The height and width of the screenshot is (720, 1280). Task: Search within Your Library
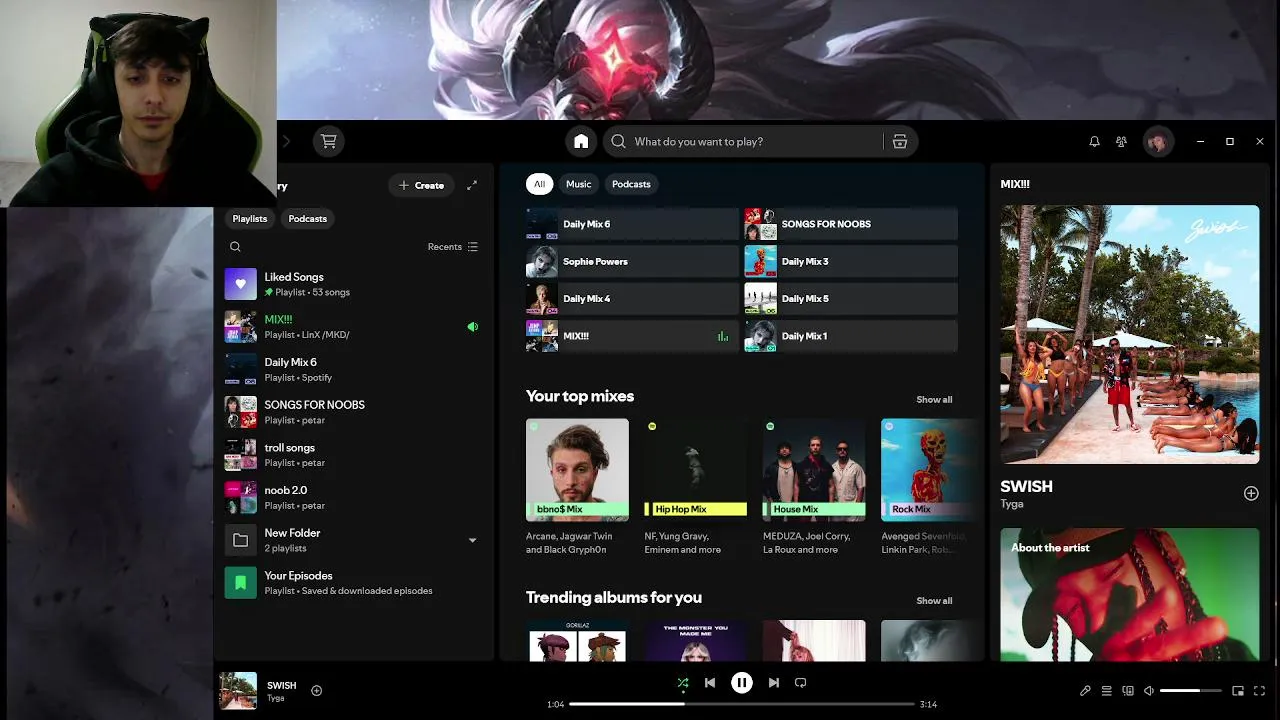[235, 247]
